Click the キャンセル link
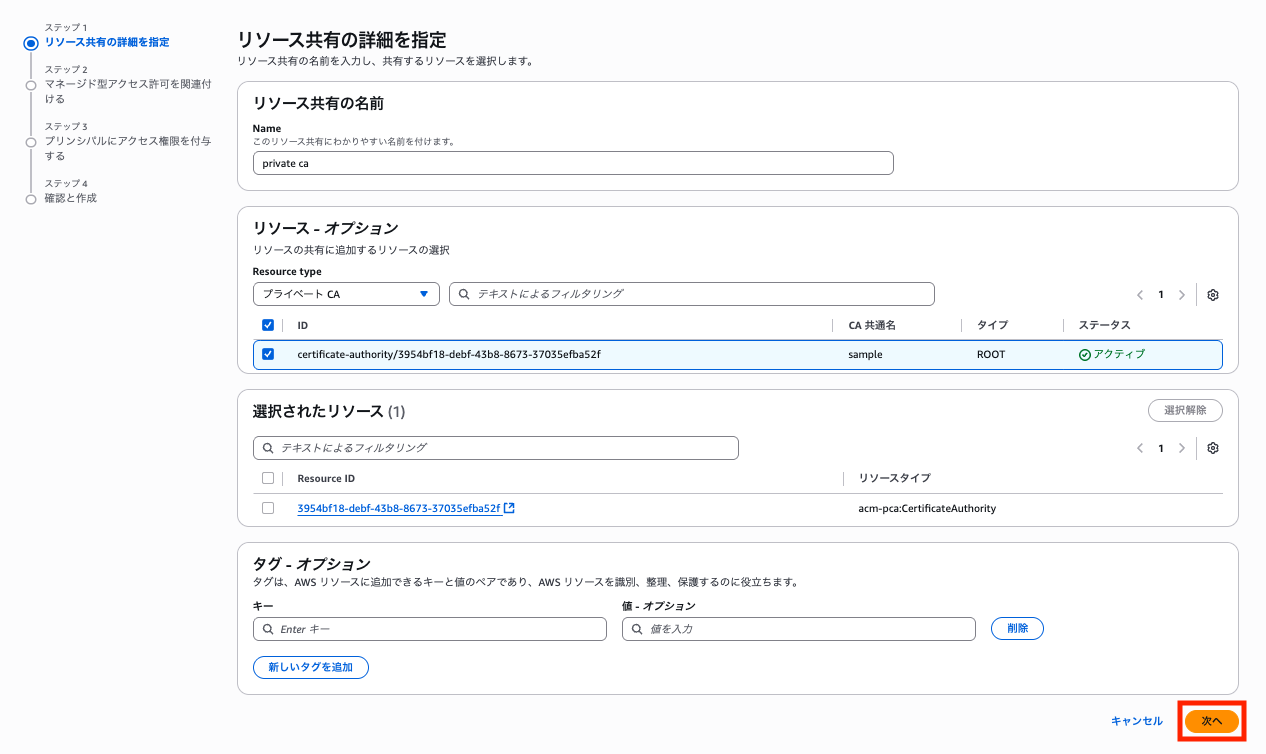Screen dimensions: 1266x754 coord(1137,721)
